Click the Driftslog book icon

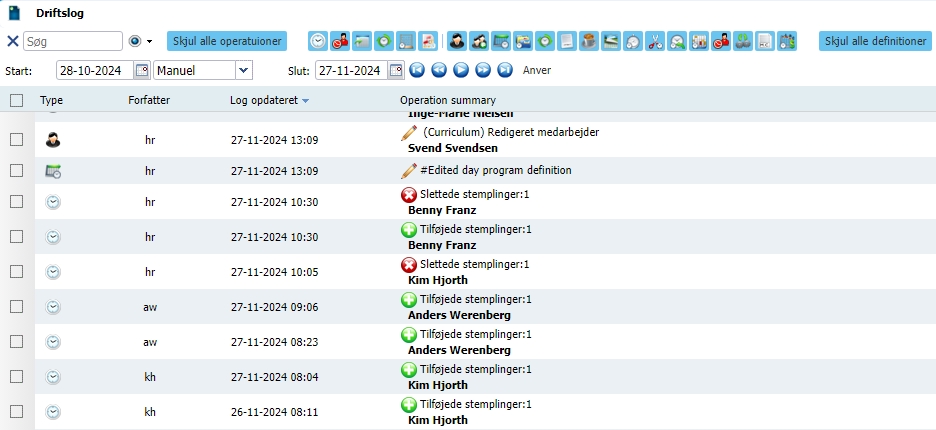14,13
